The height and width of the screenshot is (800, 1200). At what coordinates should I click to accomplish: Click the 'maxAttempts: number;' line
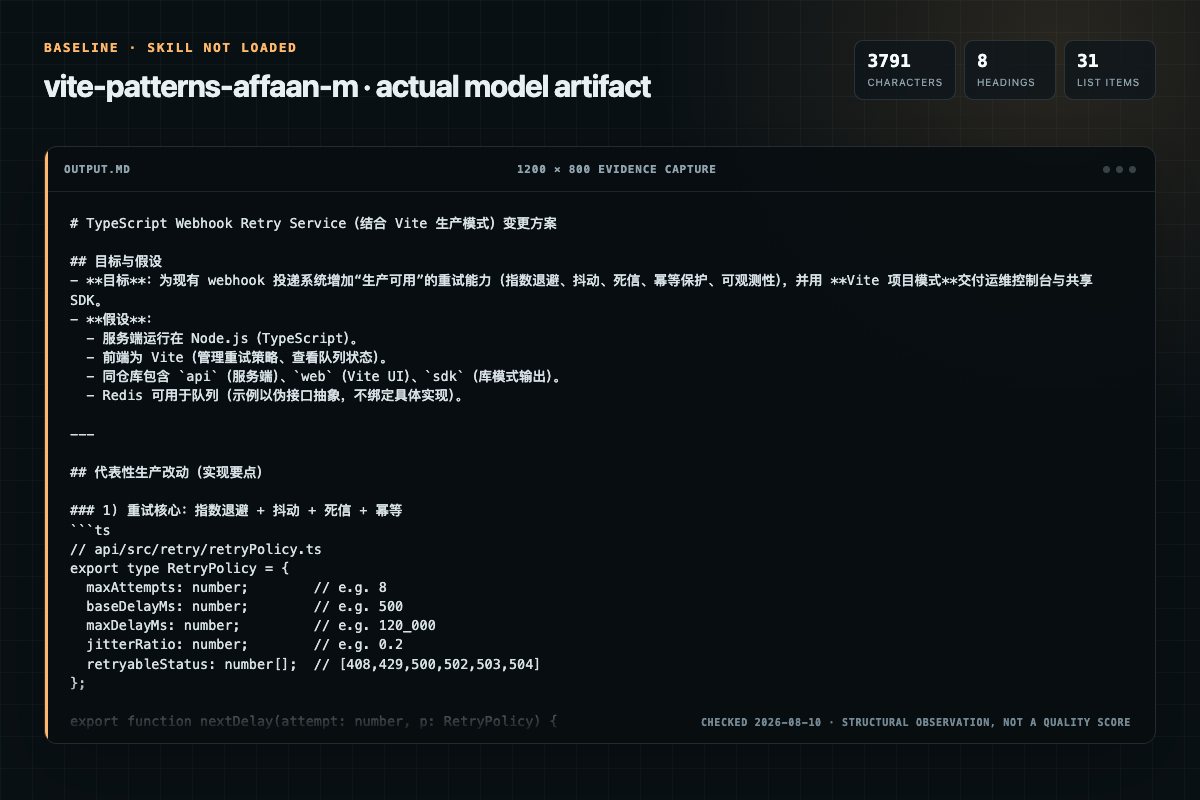[236, 587]
